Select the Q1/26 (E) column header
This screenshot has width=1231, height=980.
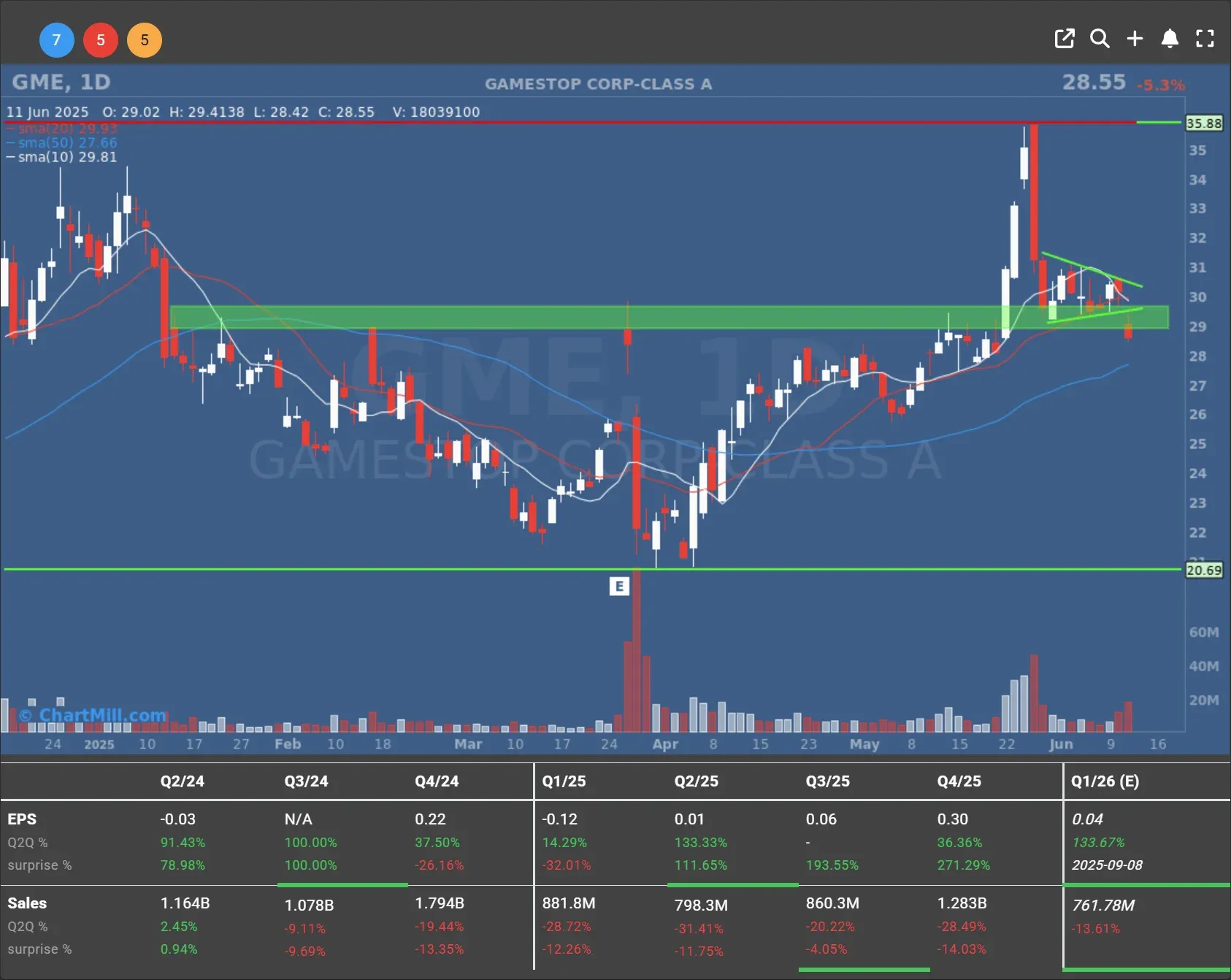point(1104,781)
